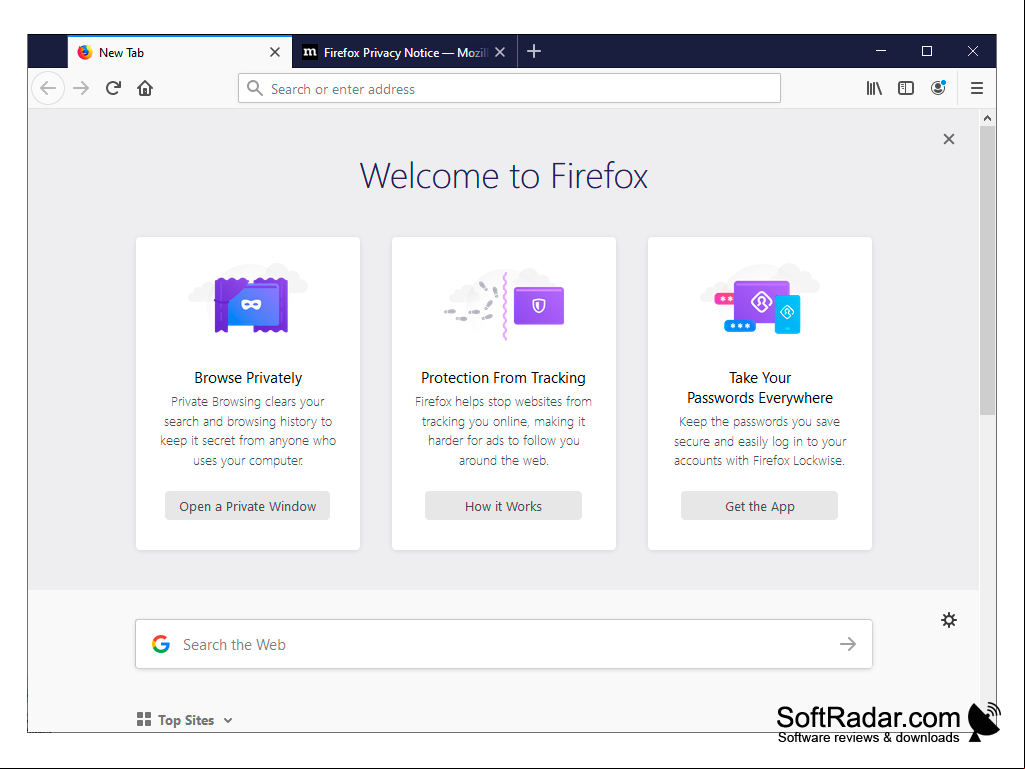Show sidebars using the sidebar icon
1025x769 pixels.
click(906, 88)
